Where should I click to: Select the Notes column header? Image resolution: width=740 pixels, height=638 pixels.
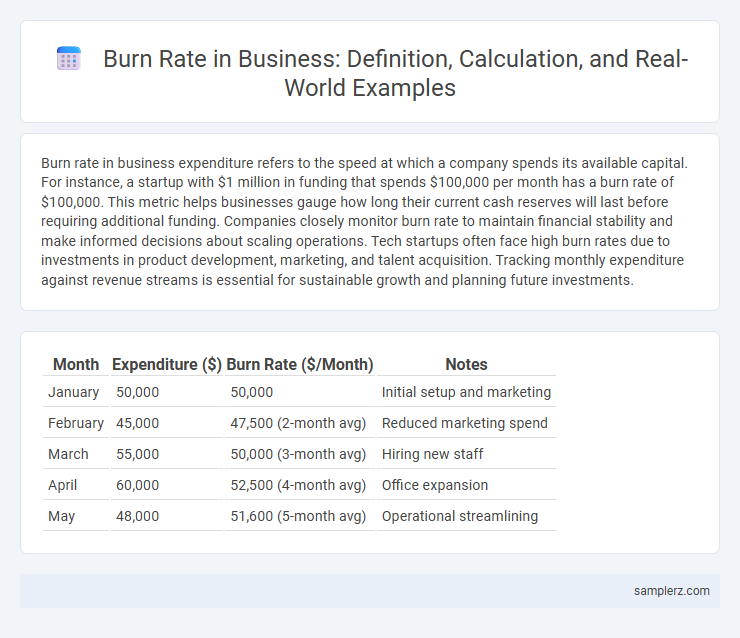tap(466, 364)
